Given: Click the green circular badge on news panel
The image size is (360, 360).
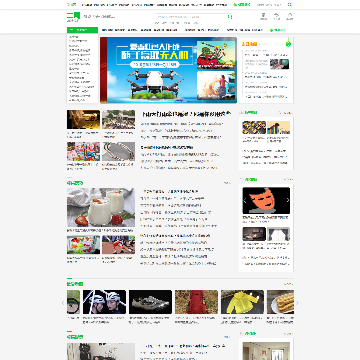Looking at the screenshot, I should pos(288,44).
